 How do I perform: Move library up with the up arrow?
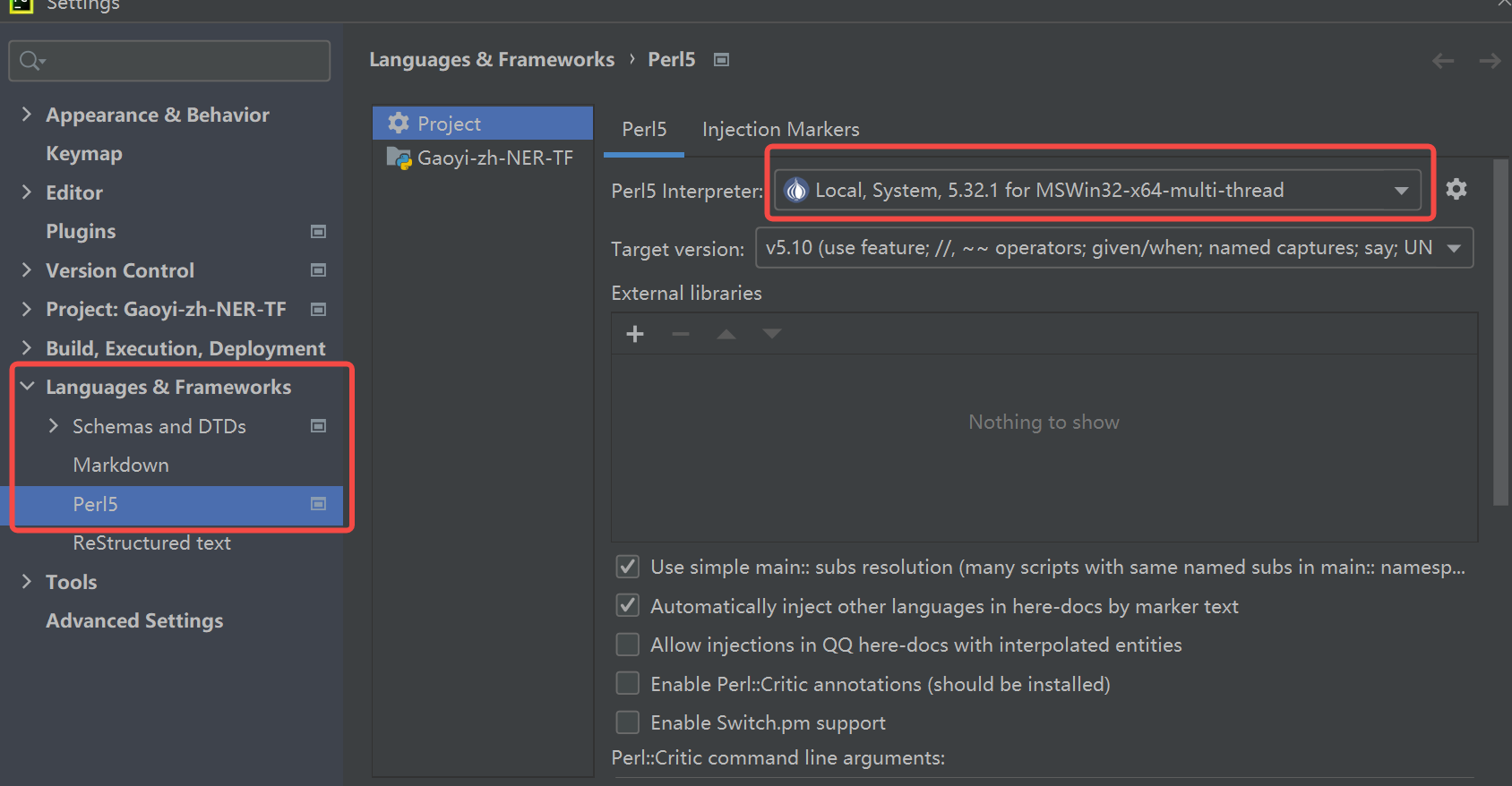click(726, 334)
